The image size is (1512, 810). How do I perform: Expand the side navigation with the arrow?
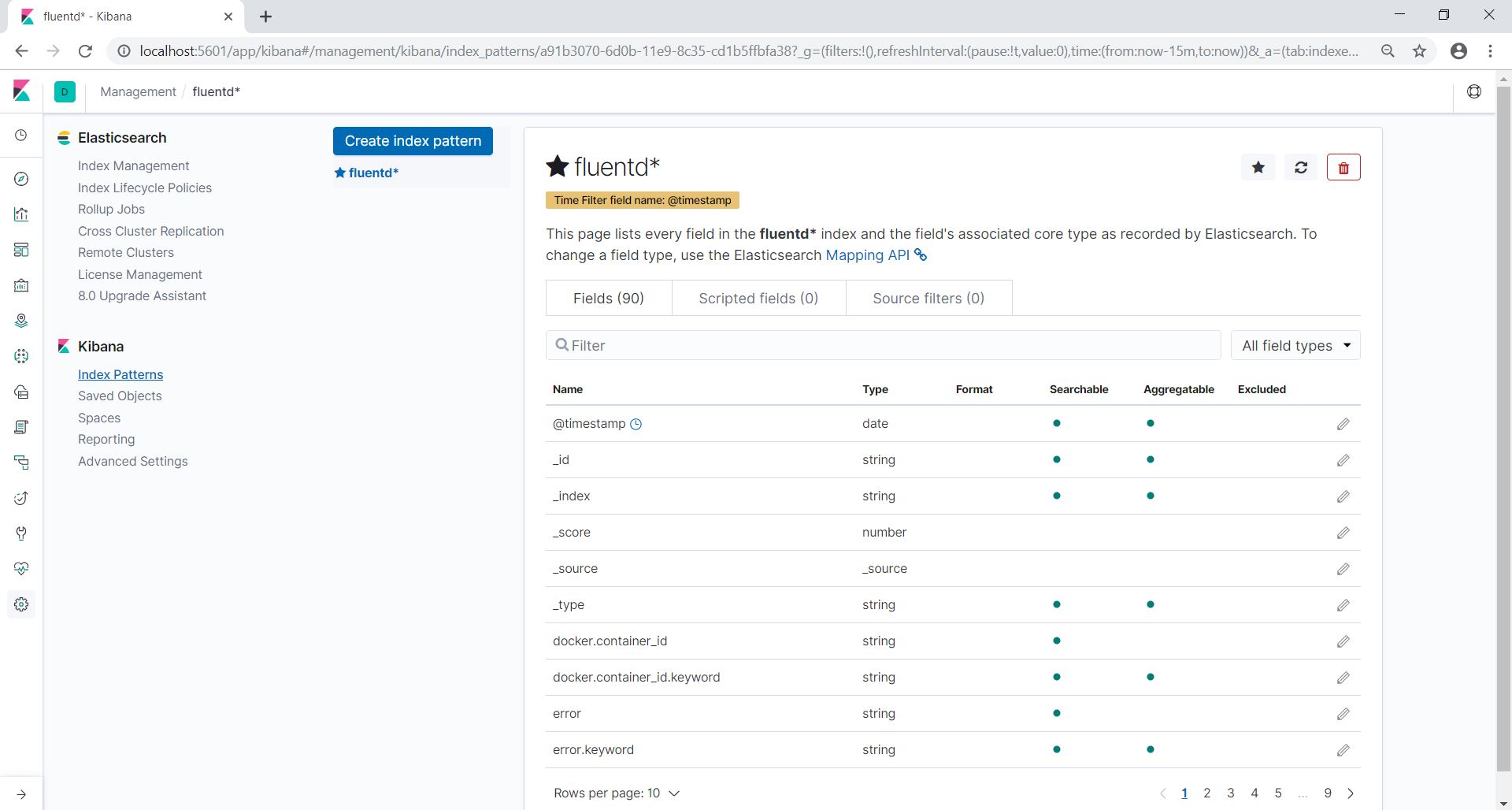click(x=21, y=794)
